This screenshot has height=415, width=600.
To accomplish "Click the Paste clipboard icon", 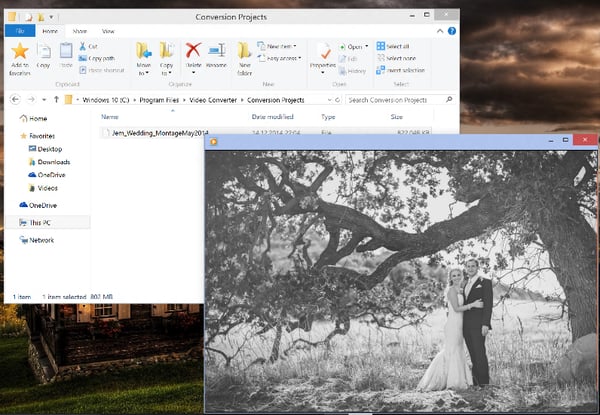I will click(x=66, y=51).
